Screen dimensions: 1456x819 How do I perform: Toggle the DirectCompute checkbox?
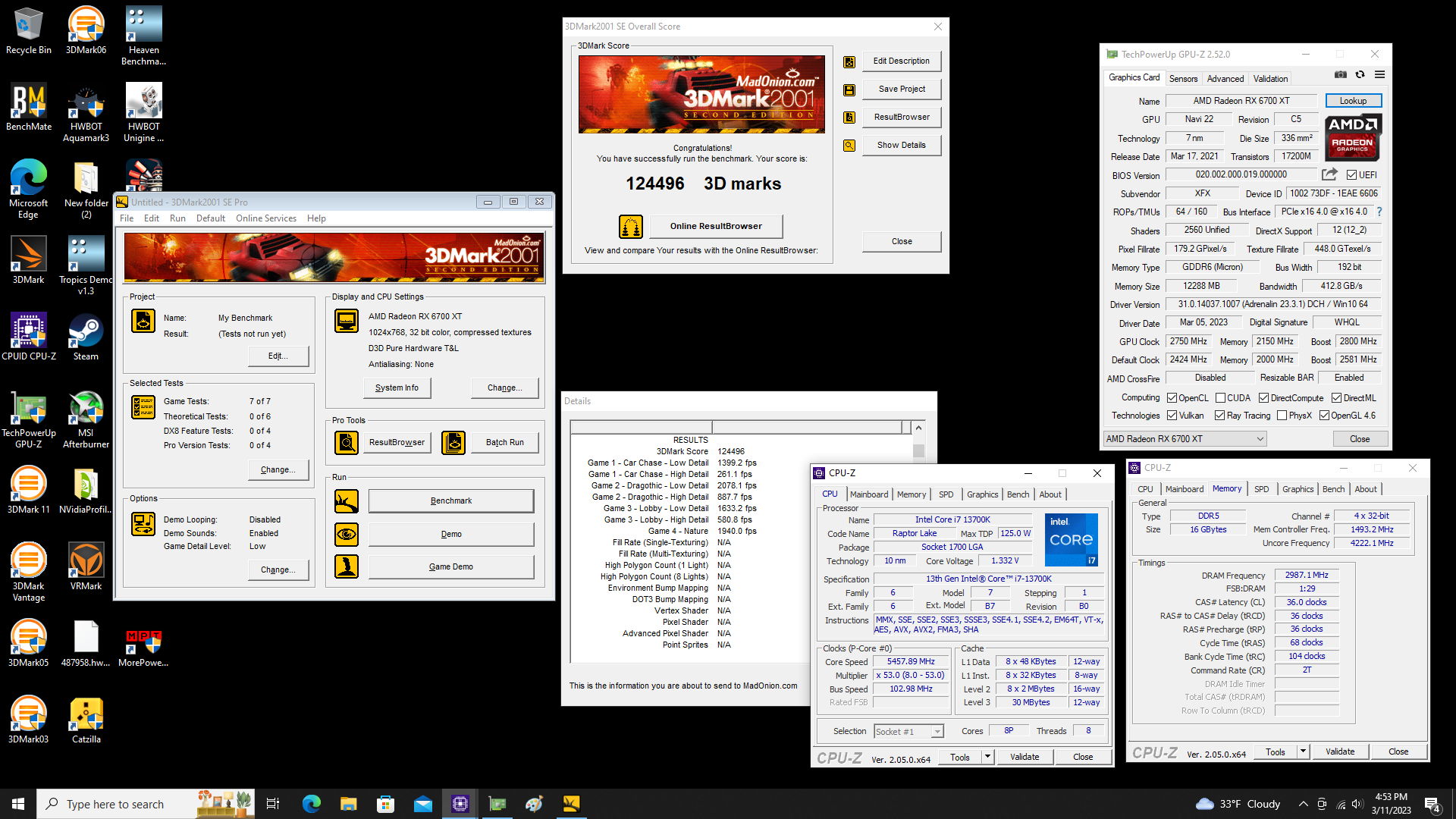[1263, 398]
